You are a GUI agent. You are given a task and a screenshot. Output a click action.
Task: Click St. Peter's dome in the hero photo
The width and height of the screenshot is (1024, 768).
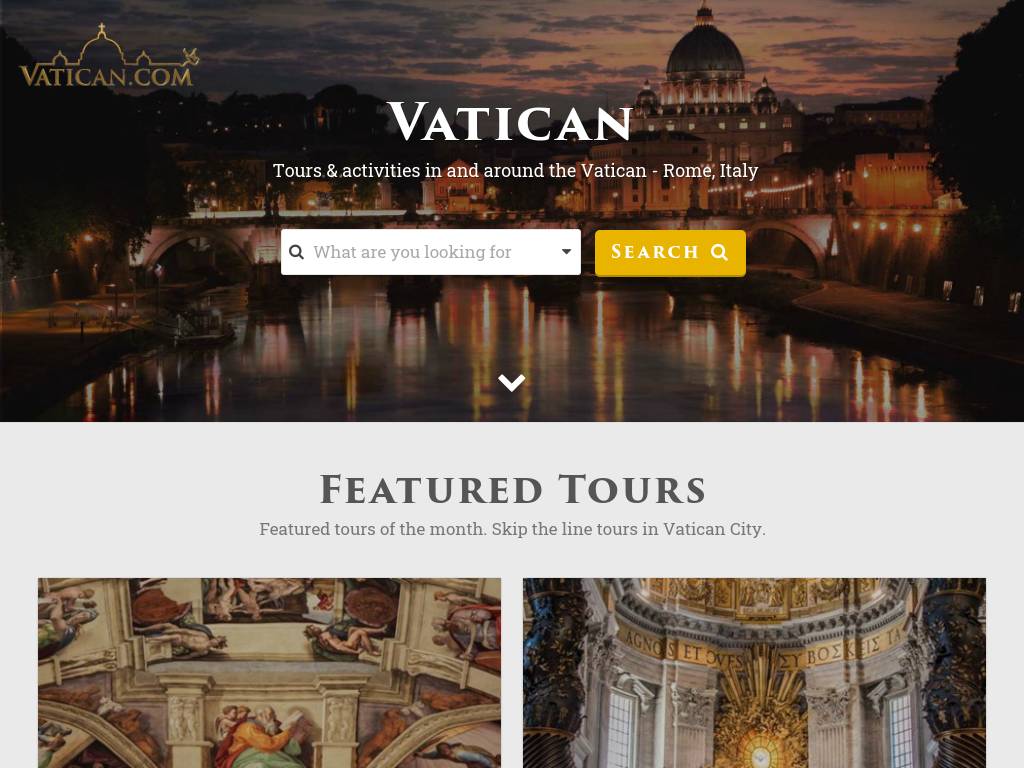pyautogui.click(x=705, y=49)
